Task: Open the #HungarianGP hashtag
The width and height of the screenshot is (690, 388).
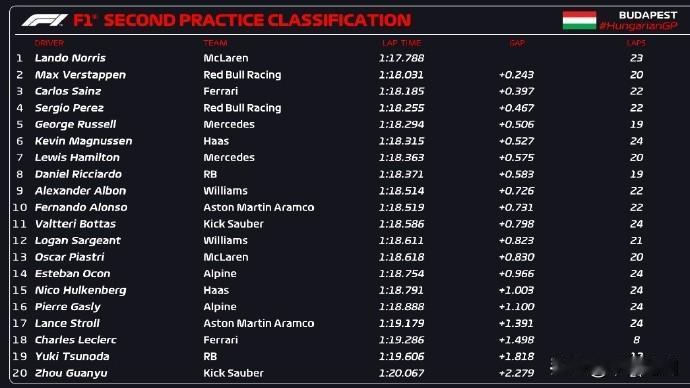Action: (x=639, y=26)
